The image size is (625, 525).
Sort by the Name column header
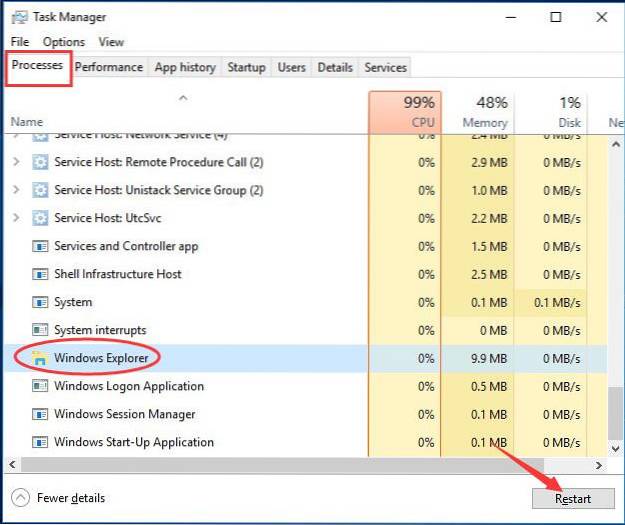(27, 122)
